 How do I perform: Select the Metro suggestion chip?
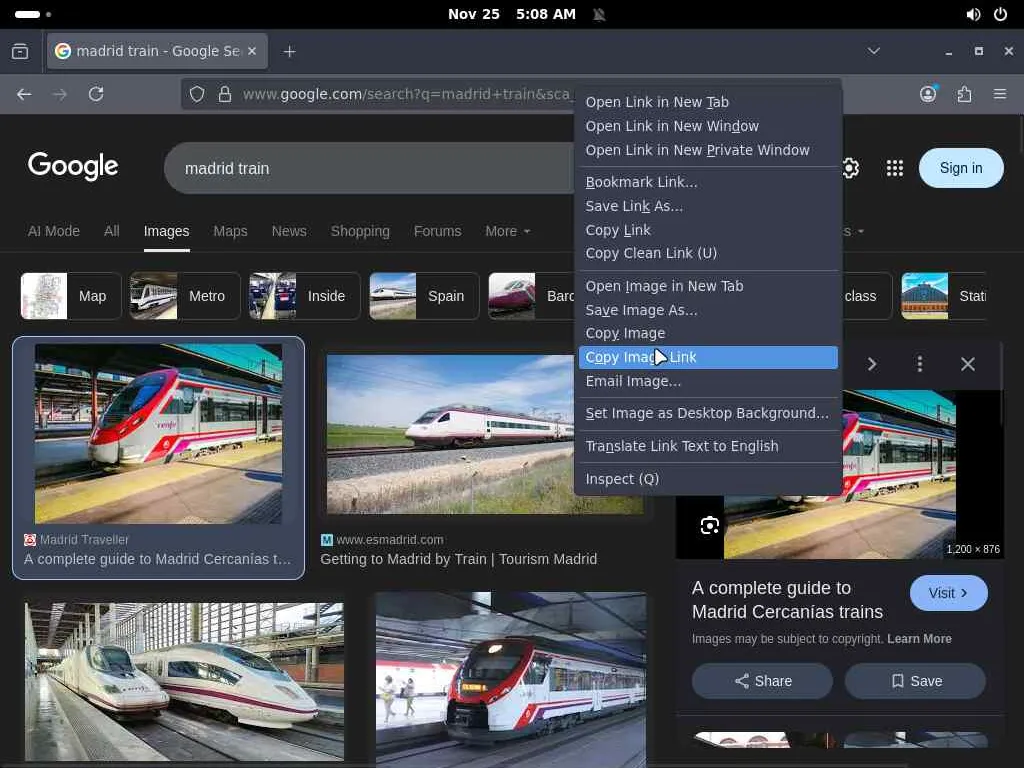pos(185,296)
